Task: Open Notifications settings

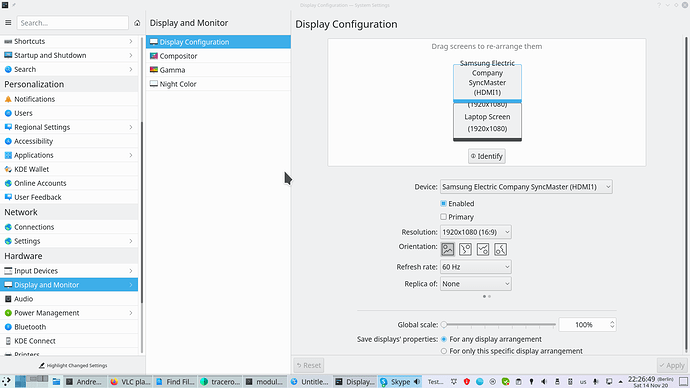Action: coord(69,99)
